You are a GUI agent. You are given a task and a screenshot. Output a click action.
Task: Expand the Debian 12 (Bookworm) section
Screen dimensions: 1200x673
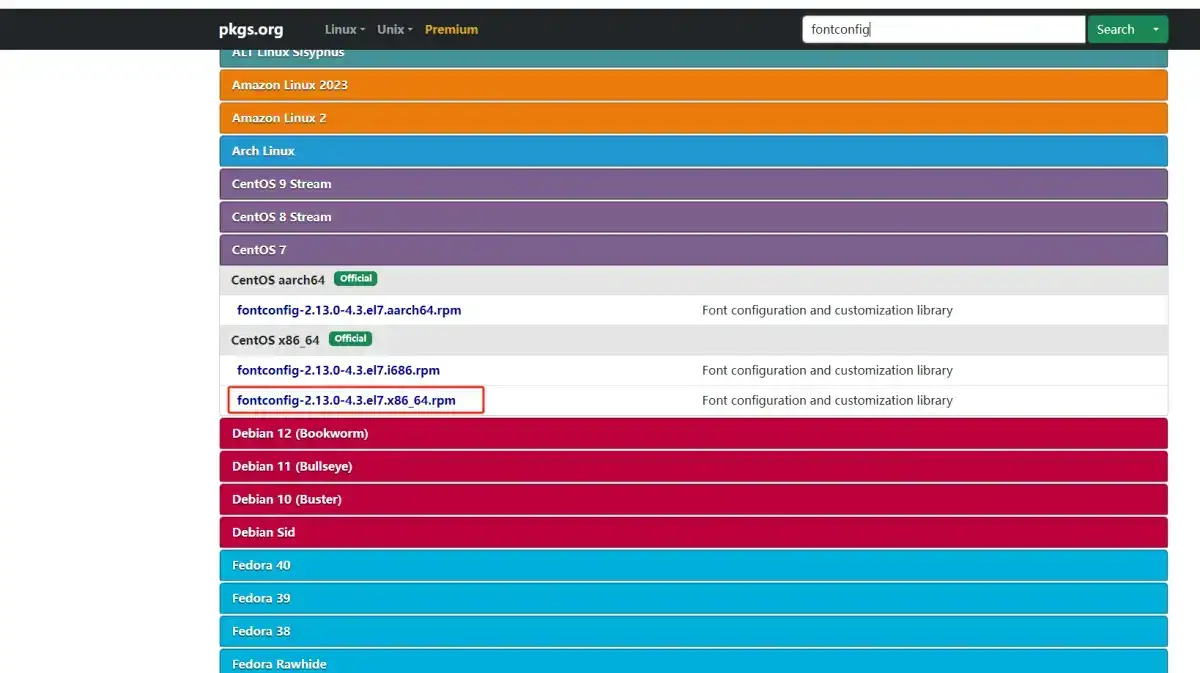(300, 433)
